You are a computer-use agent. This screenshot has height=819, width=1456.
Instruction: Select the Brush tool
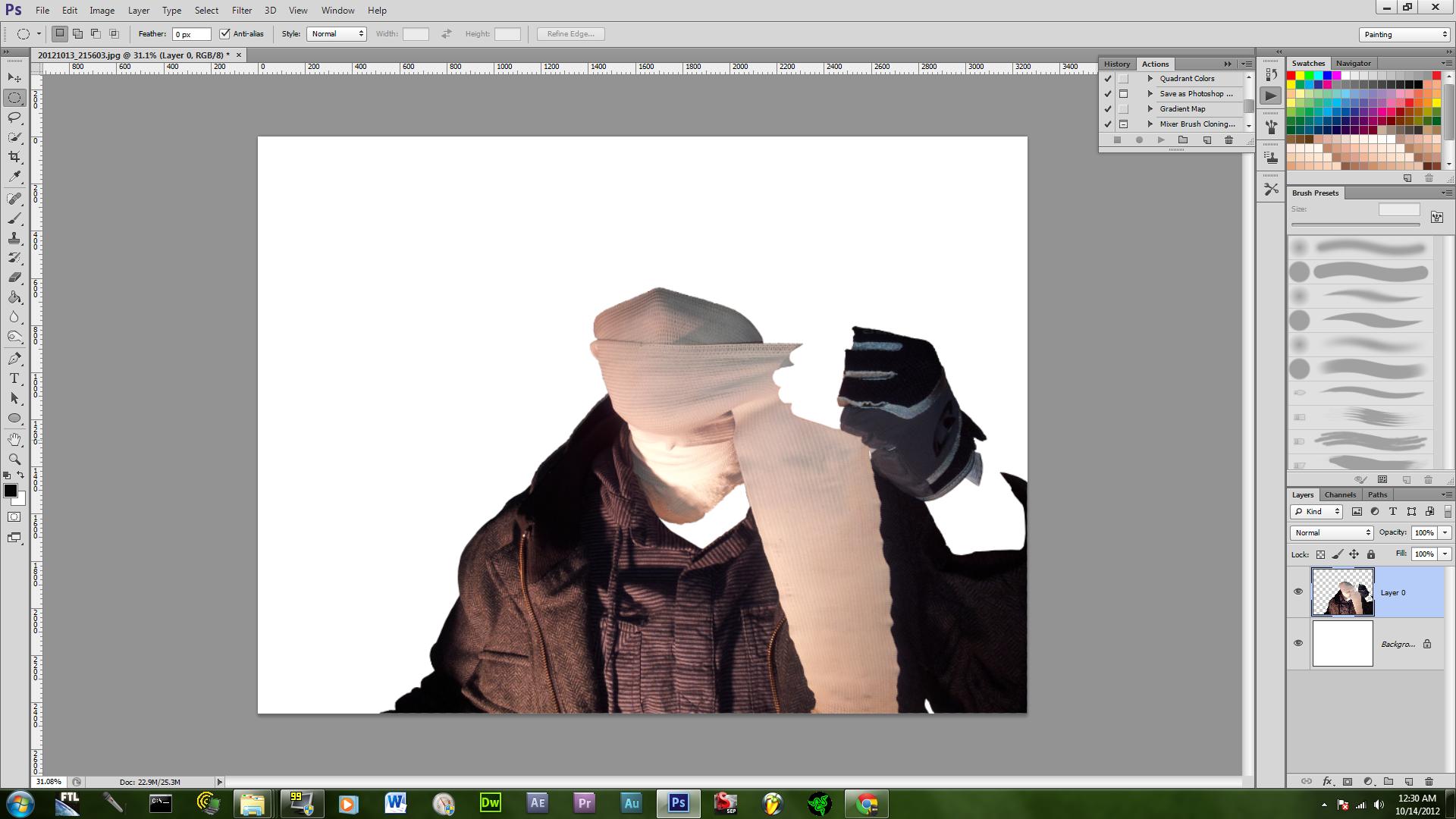(x=14, y=218)
